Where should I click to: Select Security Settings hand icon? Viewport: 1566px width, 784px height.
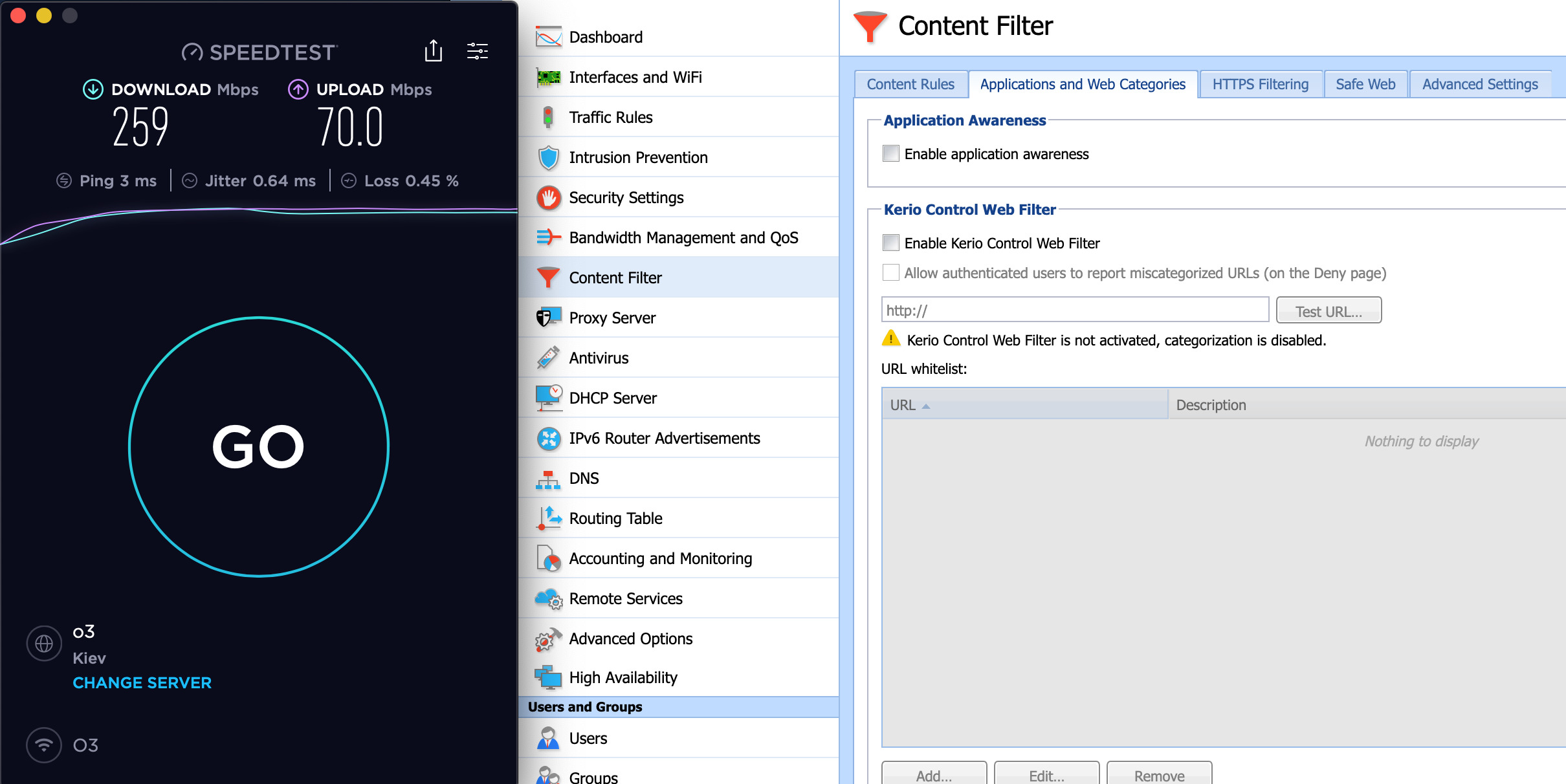tap(548, 197)
